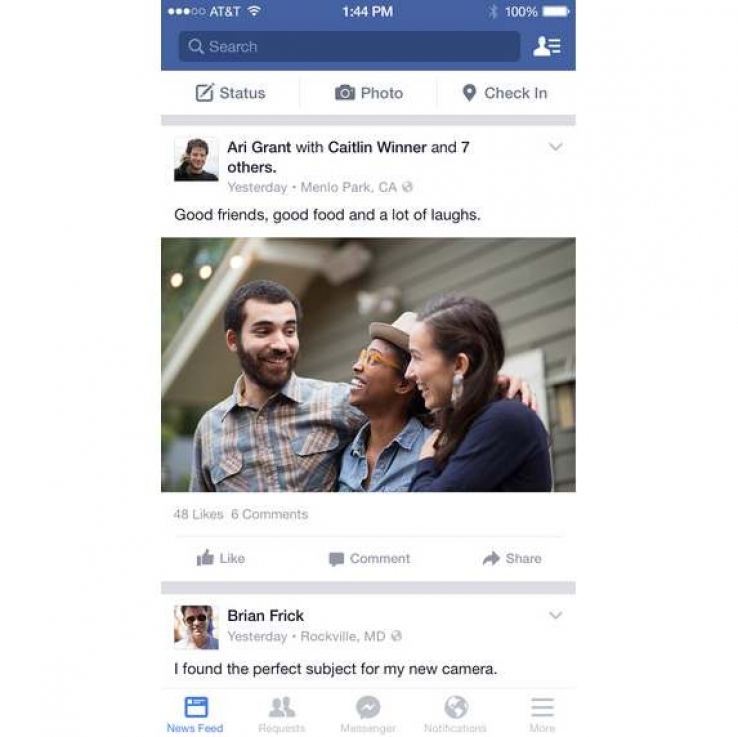Select the News Feed tab
This screenshot has height=737, width=738.
click(x=195, y=714)
